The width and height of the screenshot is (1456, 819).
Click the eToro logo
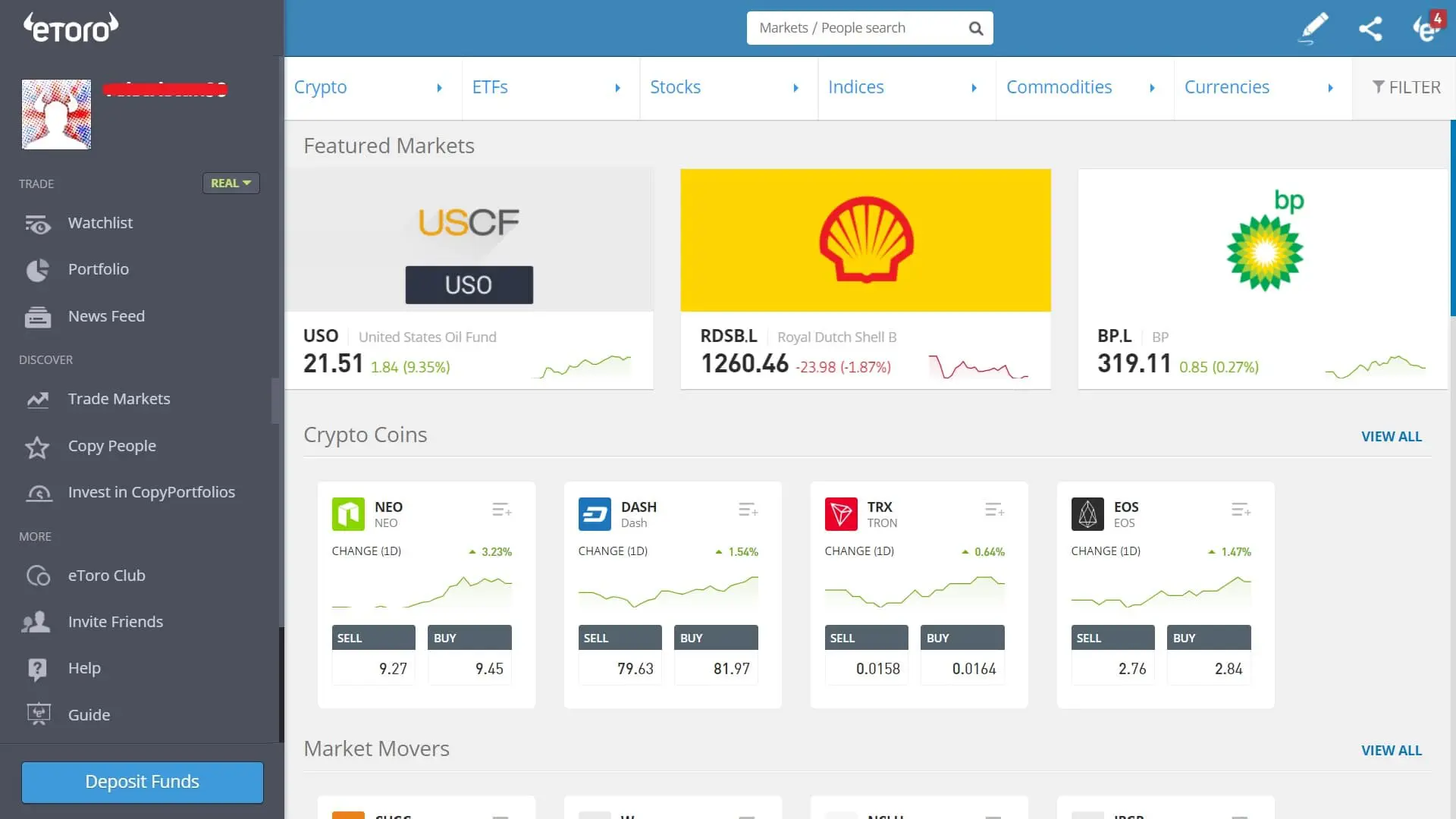(71, 27)
